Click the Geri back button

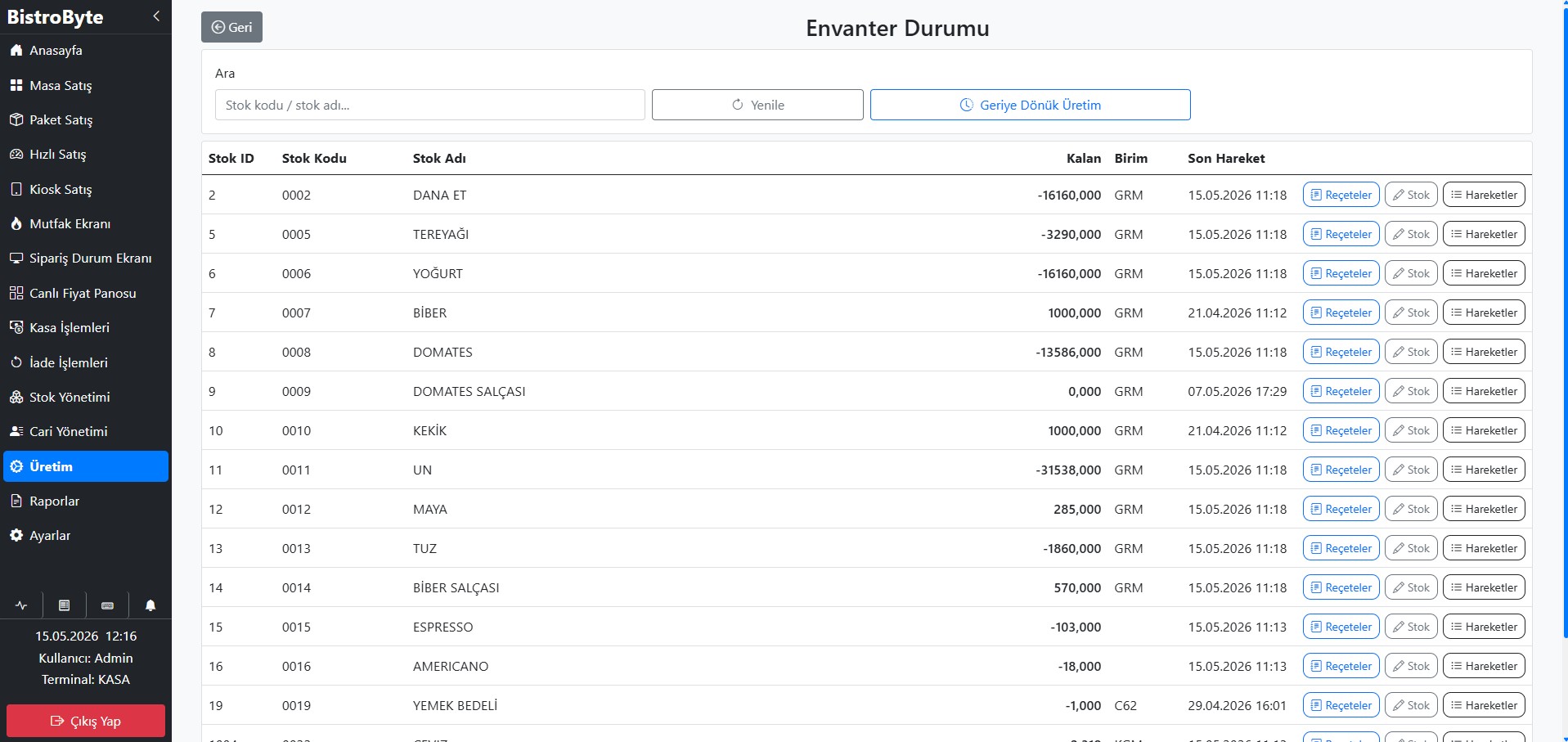[x=231, y=27]
